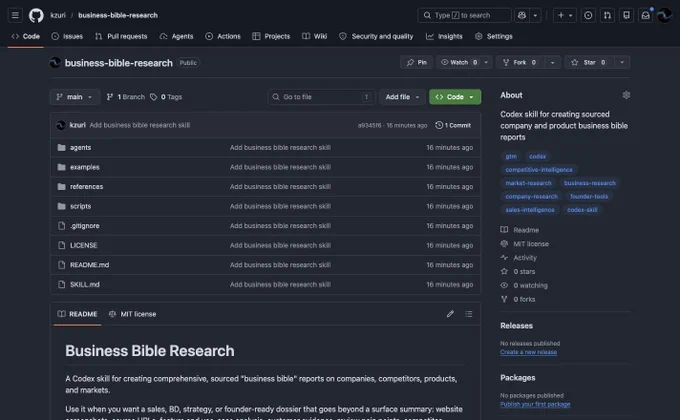Select the MIT license tab above README
This screenshot has width=680, height=420.
point(133,314)
